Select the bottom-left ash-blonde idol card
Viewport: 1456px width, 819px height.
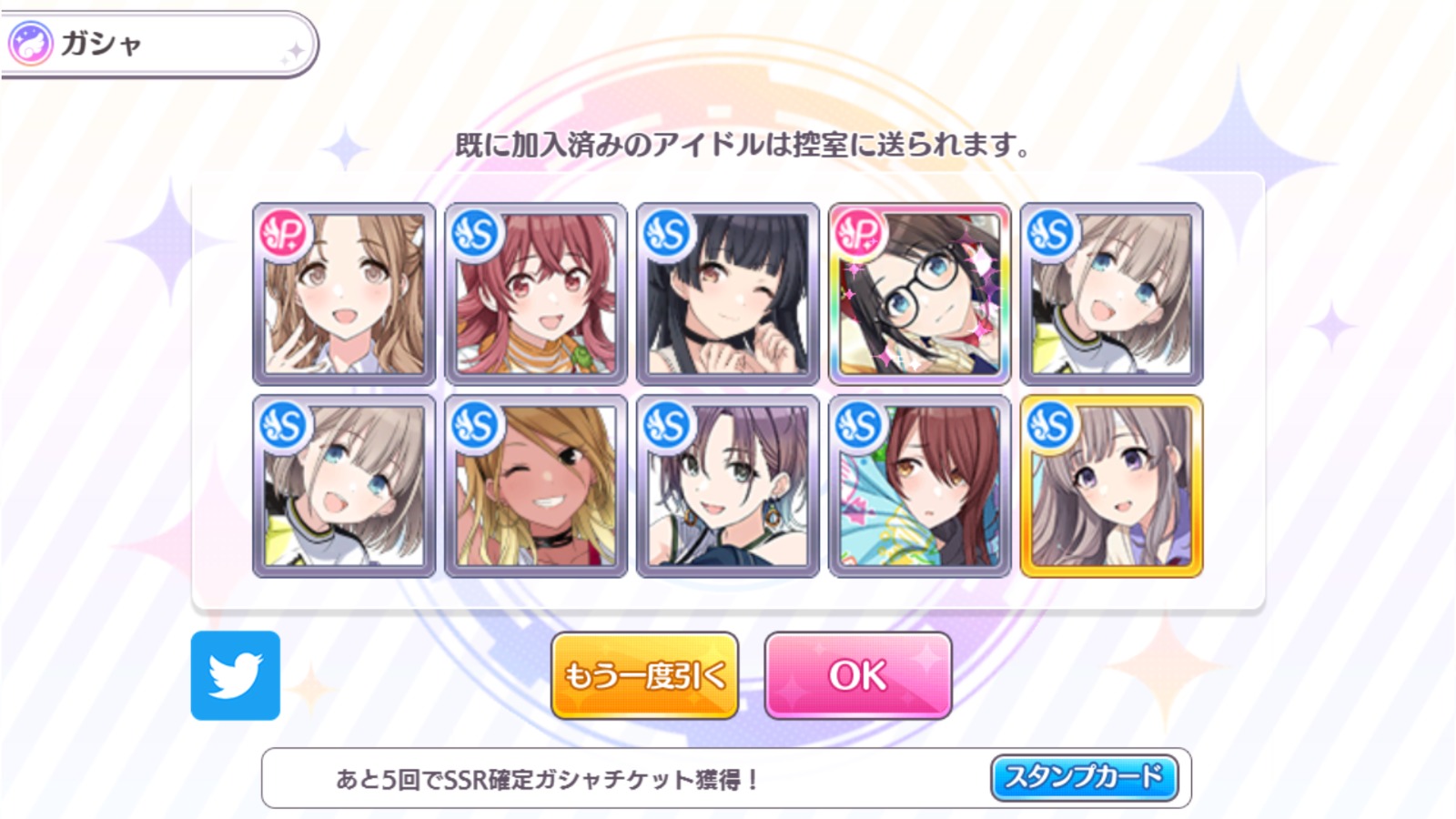(343, 486)
